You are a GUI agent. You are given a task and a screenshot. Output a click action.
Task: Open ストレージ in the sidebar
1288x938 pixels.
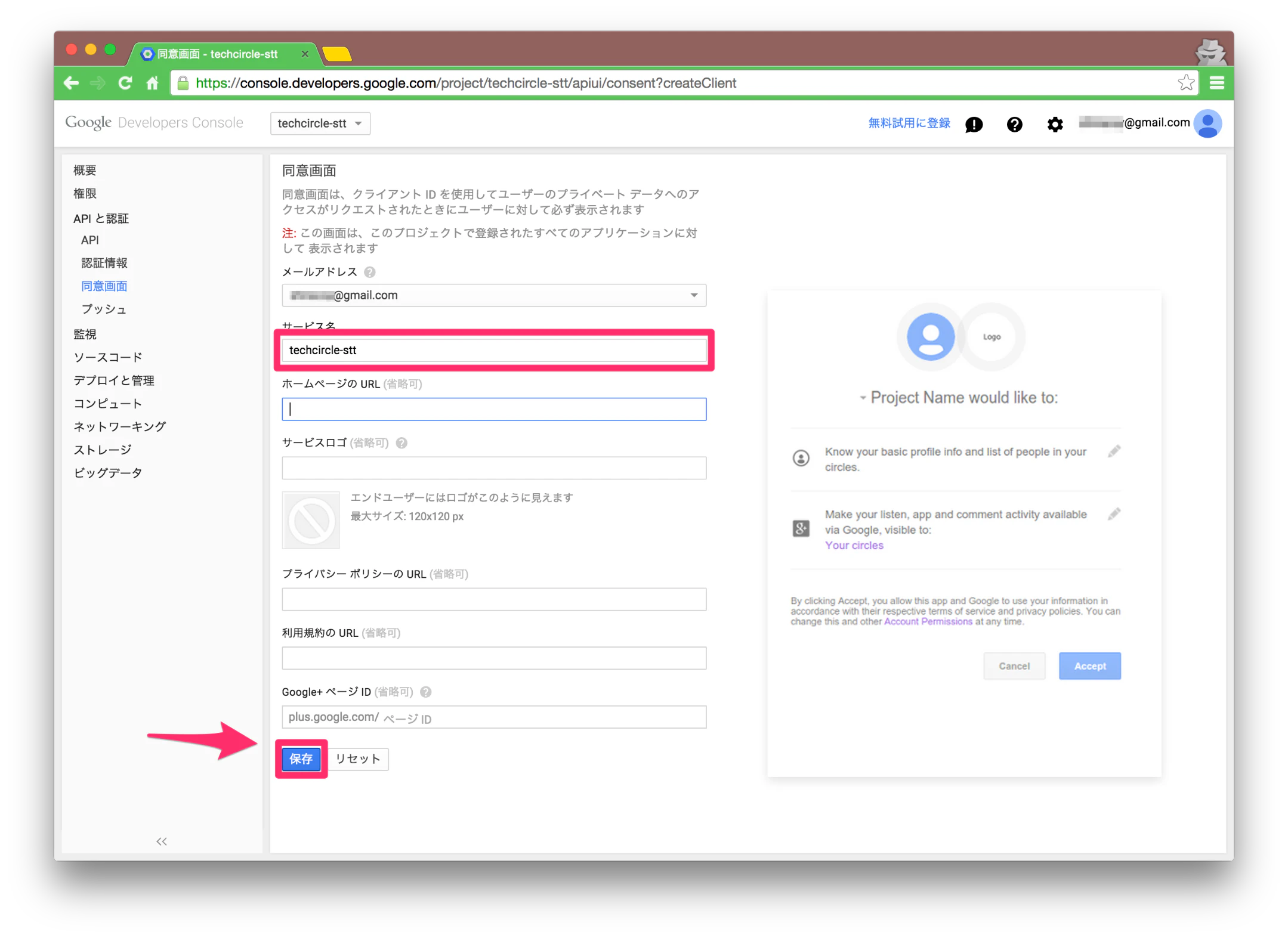(103, 450)
